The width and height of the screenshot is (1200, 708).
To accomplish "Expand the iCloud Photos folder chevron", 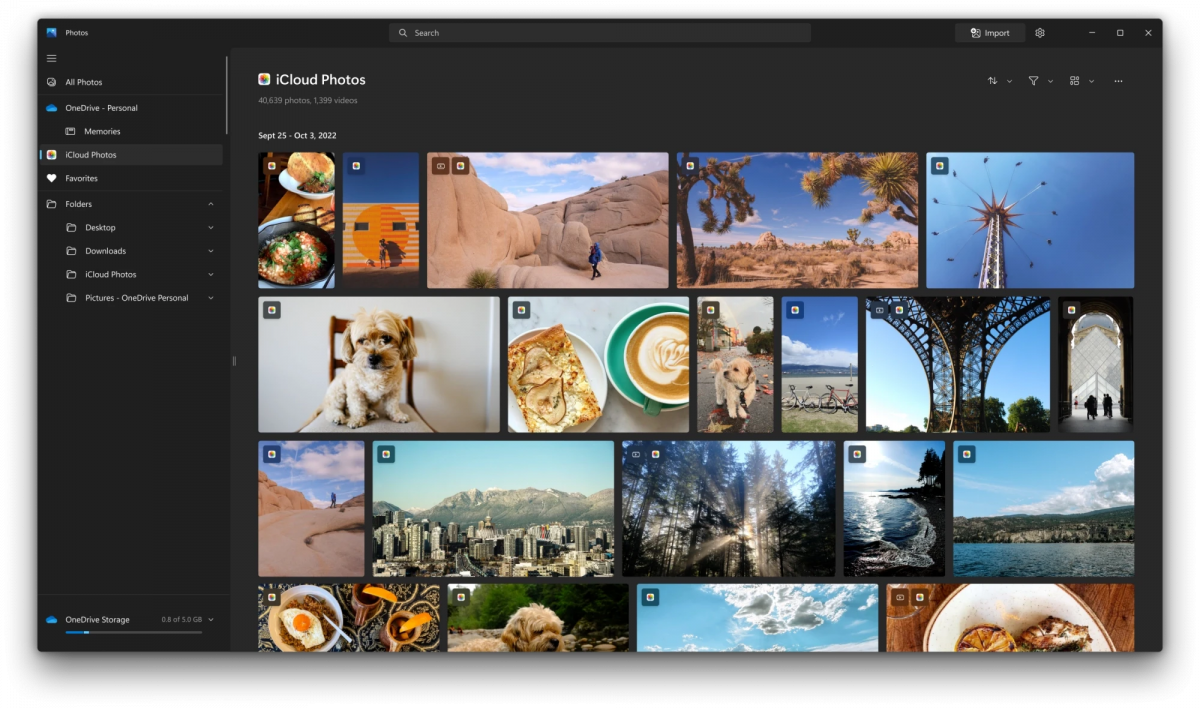I will point(211,274).
